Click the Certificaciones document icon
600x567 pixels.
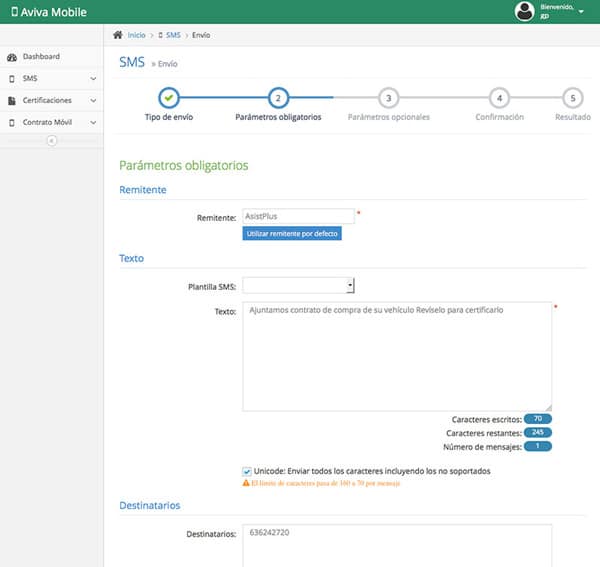(x=12, y=100)
